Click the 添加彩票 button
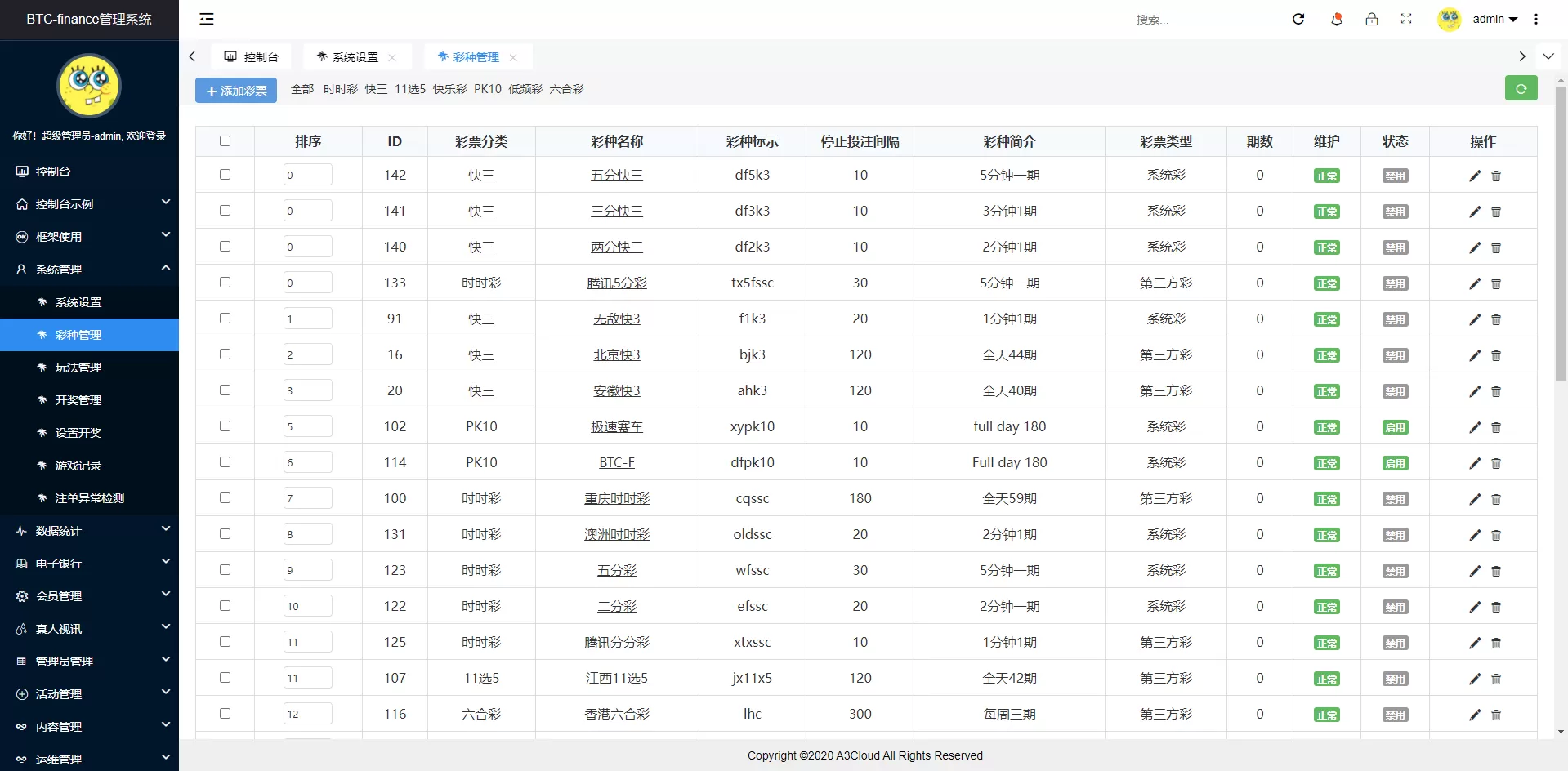This screenshot has width=1568, height=771. pyautogui.click(x=235, y=90)
